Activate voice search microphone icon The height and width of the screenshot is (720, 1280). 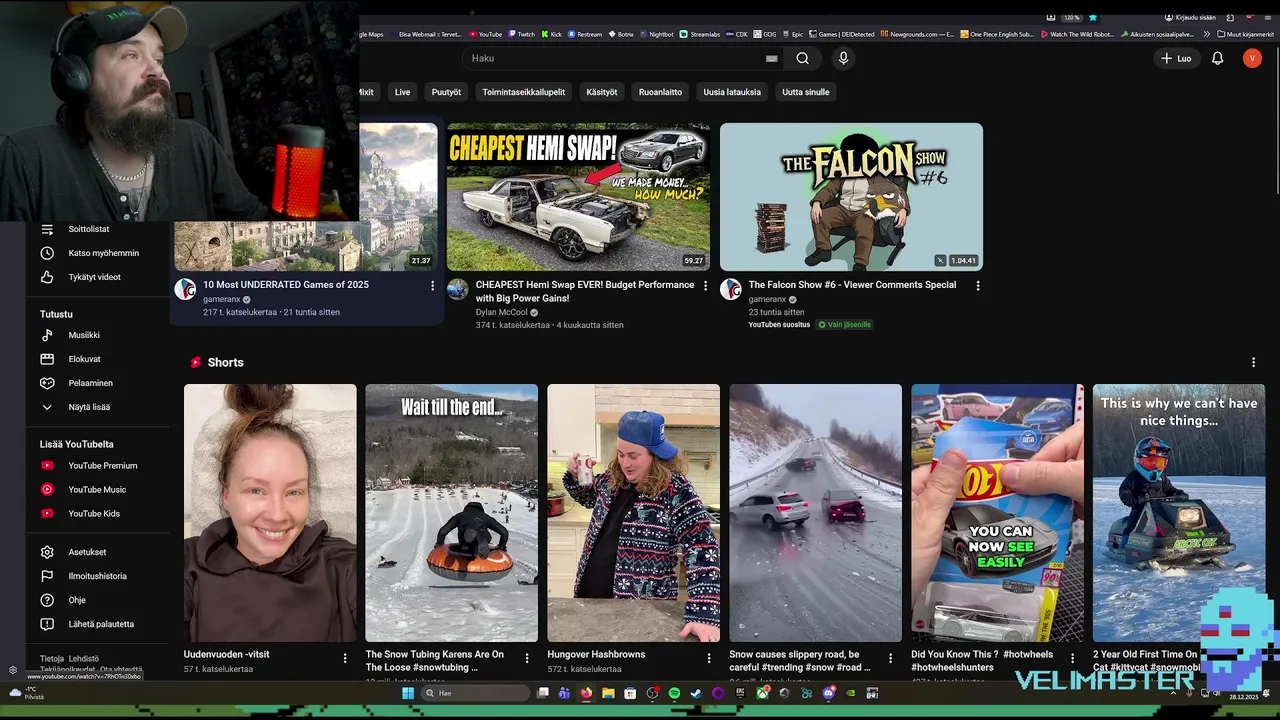click(843, 58)
